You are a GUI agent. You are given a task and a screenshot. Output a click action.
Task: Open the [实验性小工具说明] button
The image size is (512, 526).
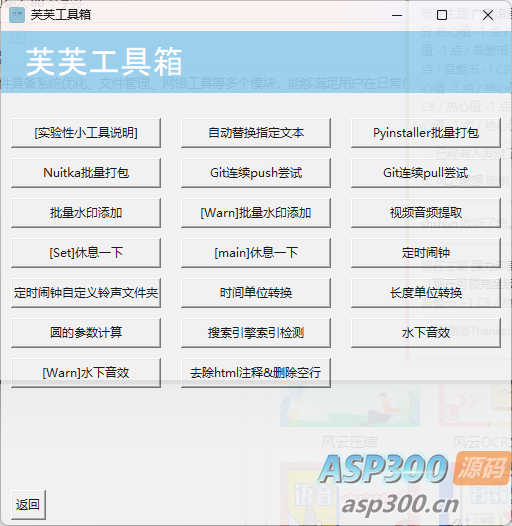(x=86, y=133)
